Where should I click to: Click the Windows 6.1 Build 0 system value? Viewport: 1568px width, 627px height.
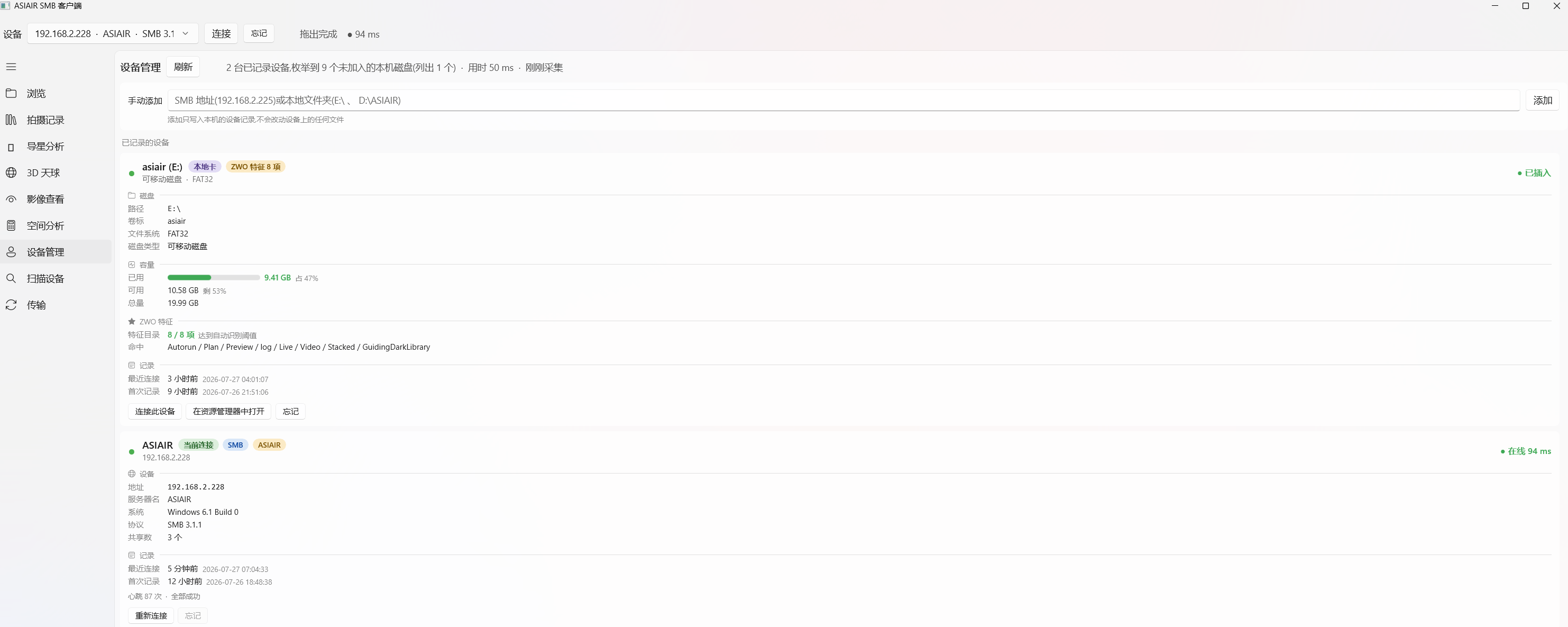coord(203,512)
